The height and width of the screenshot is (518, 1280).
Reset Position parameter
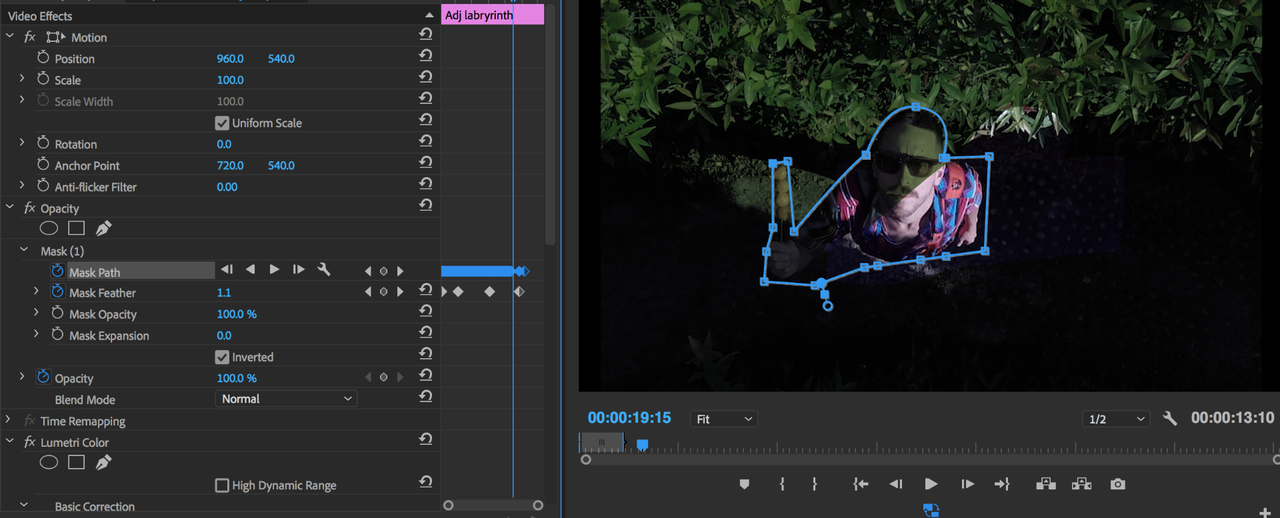coord(426,58)
